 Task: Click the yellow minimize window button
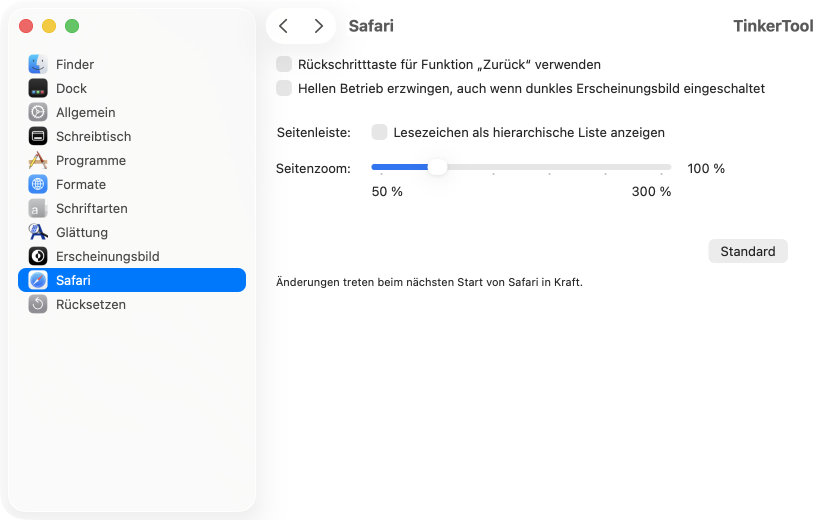click(49, 26)
